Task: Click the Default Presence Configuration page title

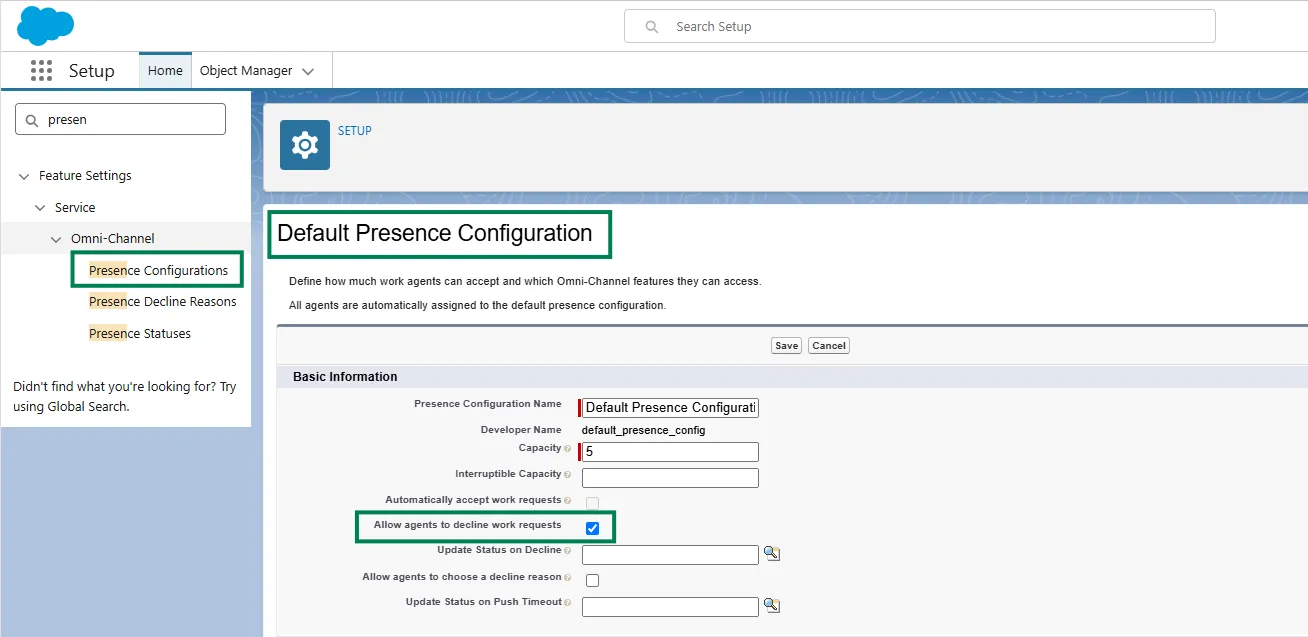Action: click(435, 234)
